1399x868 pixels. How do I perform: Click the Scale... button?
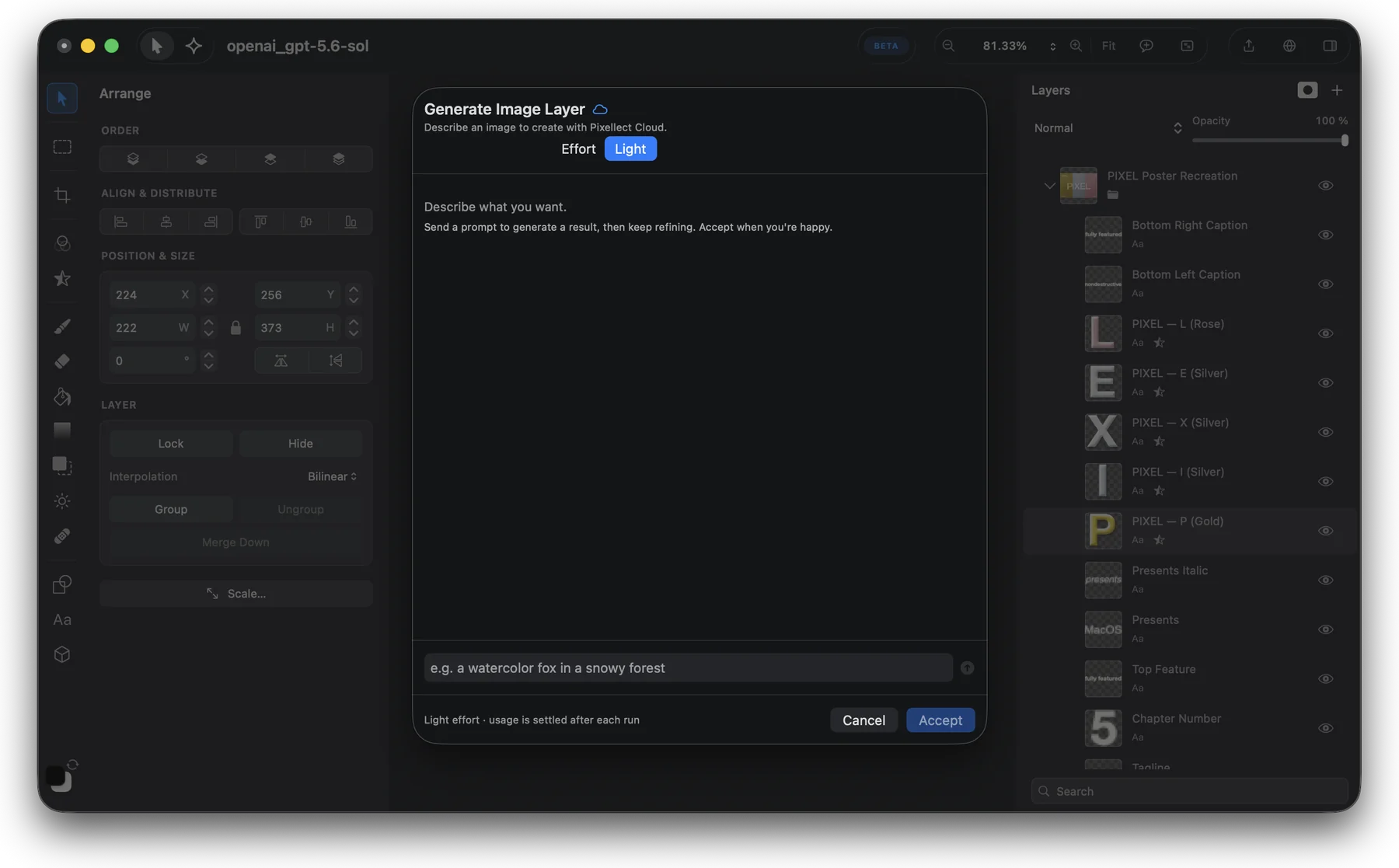point(236,594)
